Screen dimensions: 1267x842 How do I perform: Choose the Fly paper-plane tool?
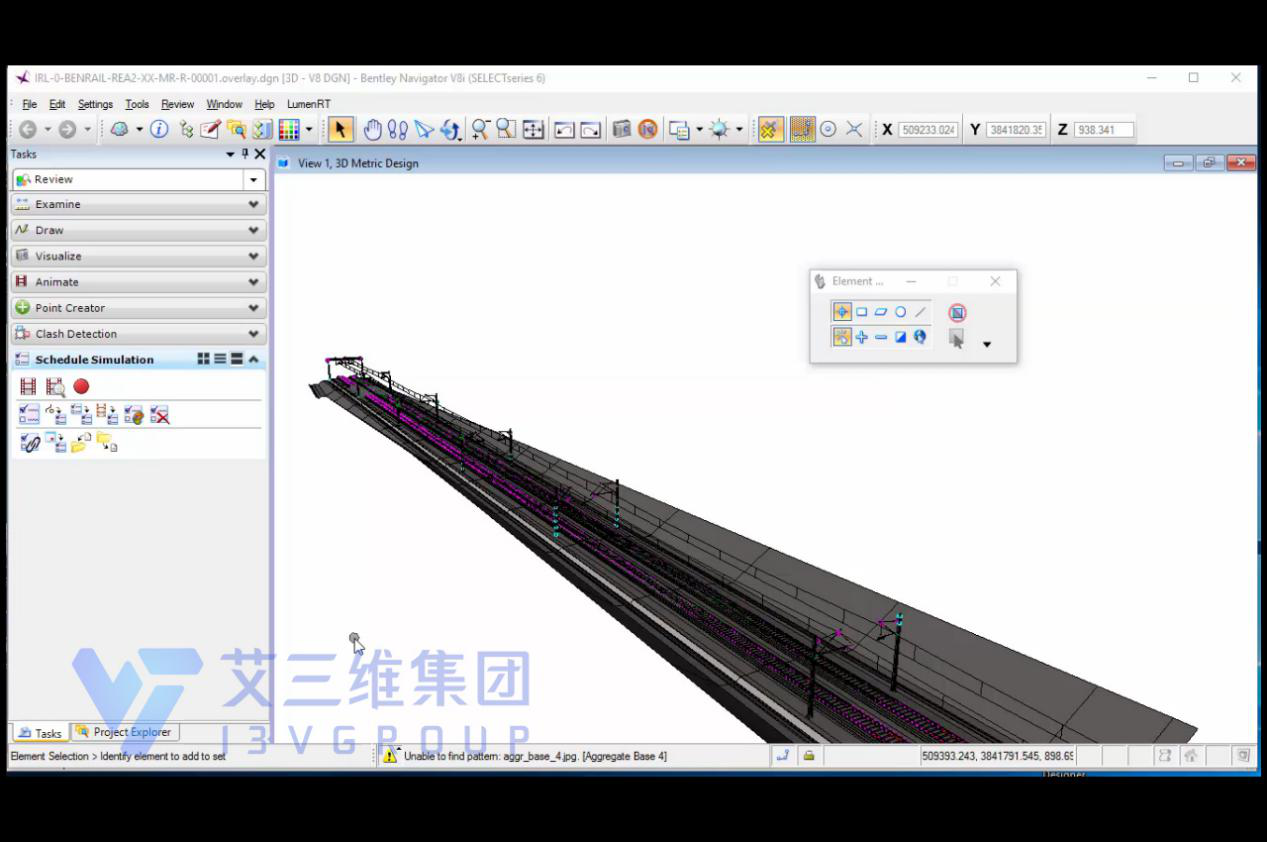(x=424, y=129)
